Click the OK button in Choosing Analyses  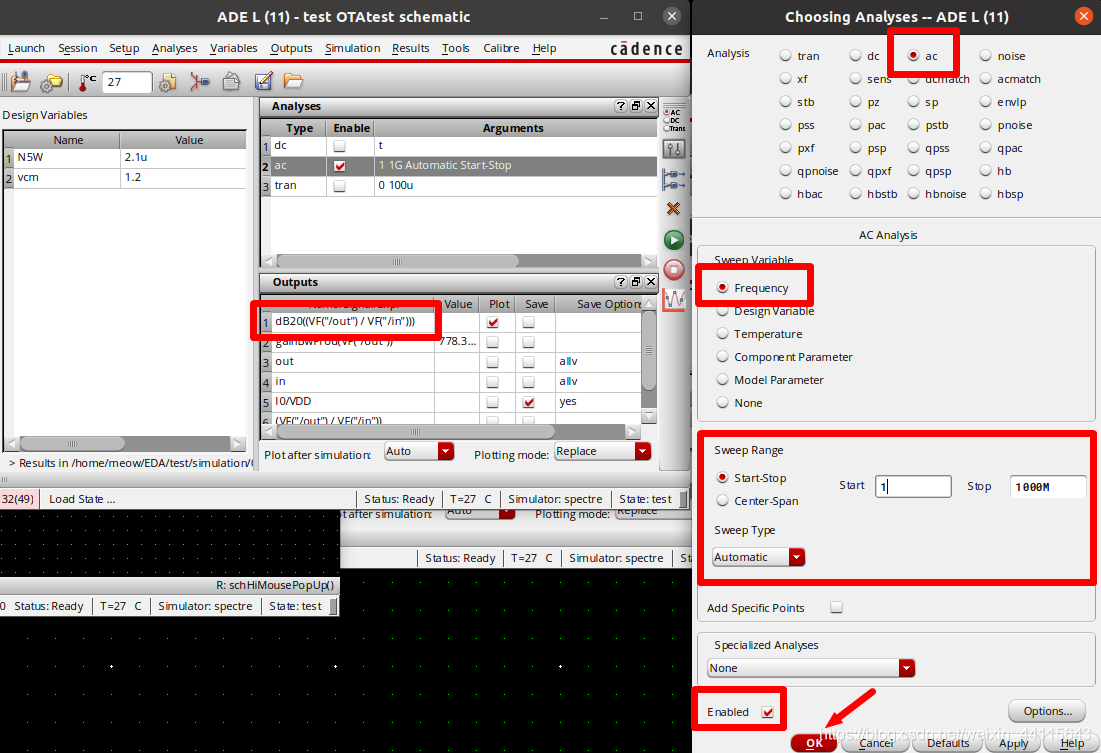tap(814, 742)
